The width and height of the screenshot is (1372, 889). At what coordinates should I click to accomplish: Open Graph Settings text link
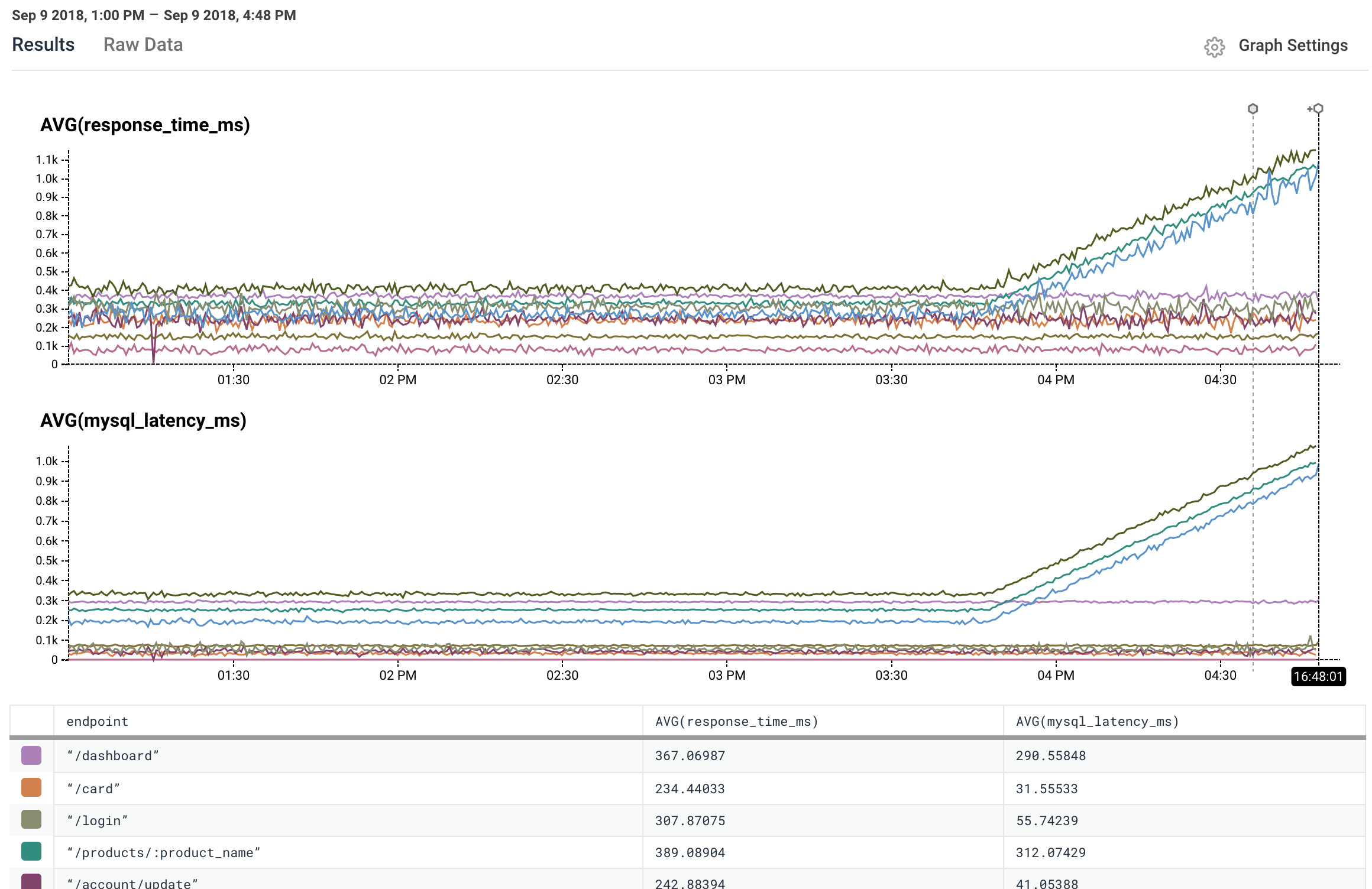click(1293, 46)
